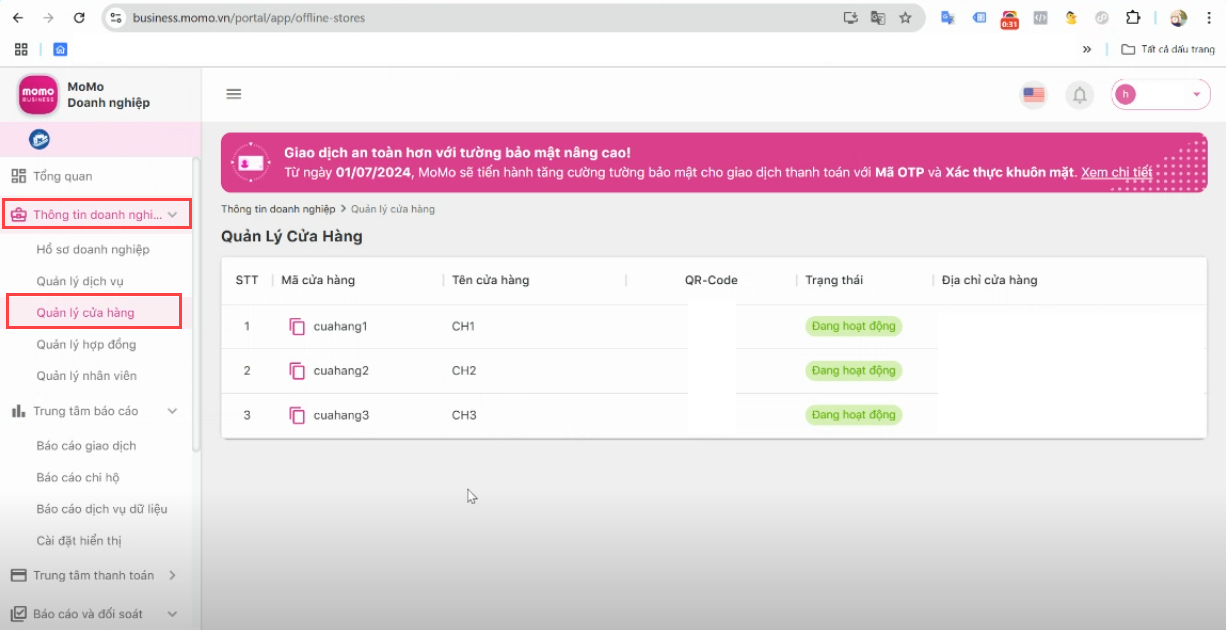Screen dimensions: 1226x630
Task: Collapse the Trung tâm báo cáo chevron
Action: [x=172, y=411]
